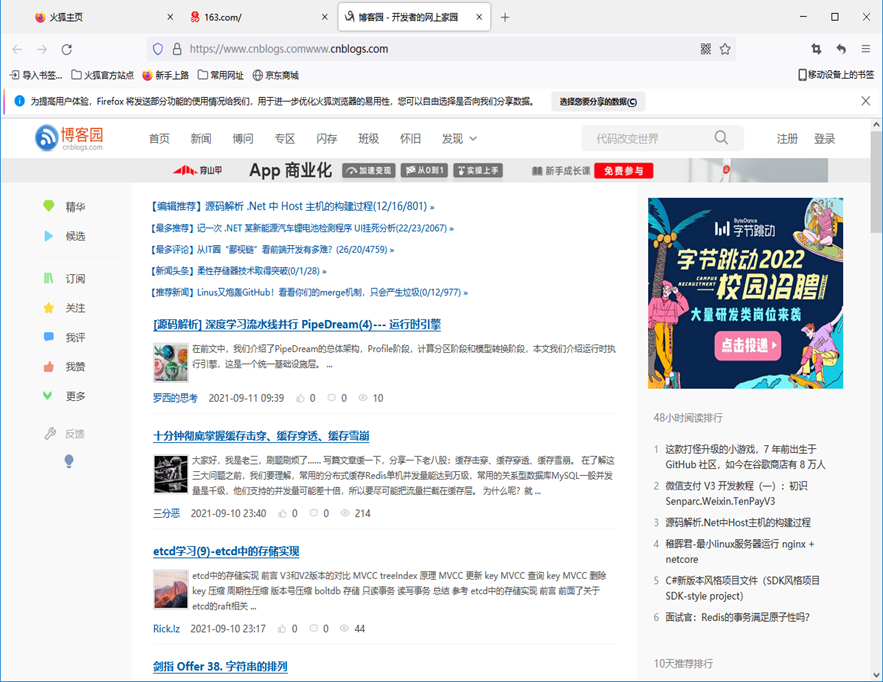Open the 京东商城 bookmark

point(275,75)
